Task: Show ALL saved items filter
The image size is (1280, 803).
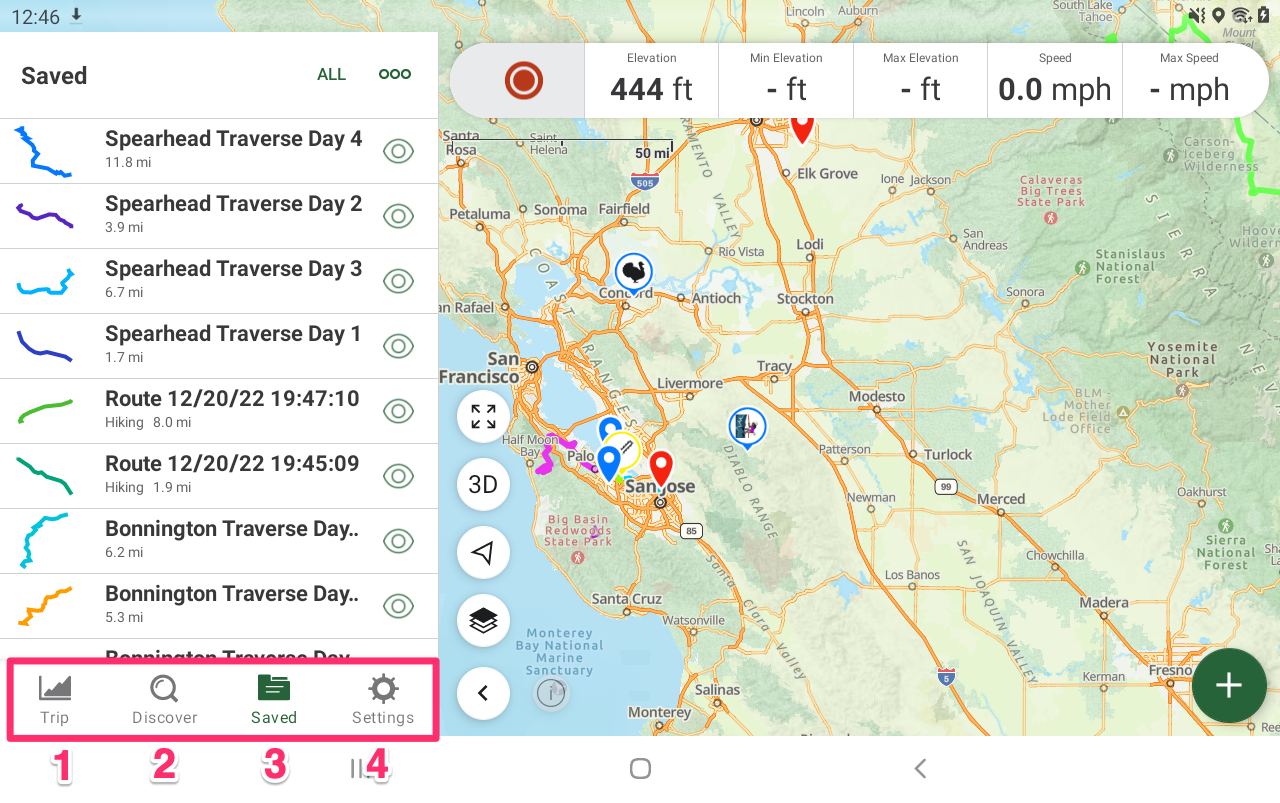Action: pyautogui.click(x=331, y=75)
